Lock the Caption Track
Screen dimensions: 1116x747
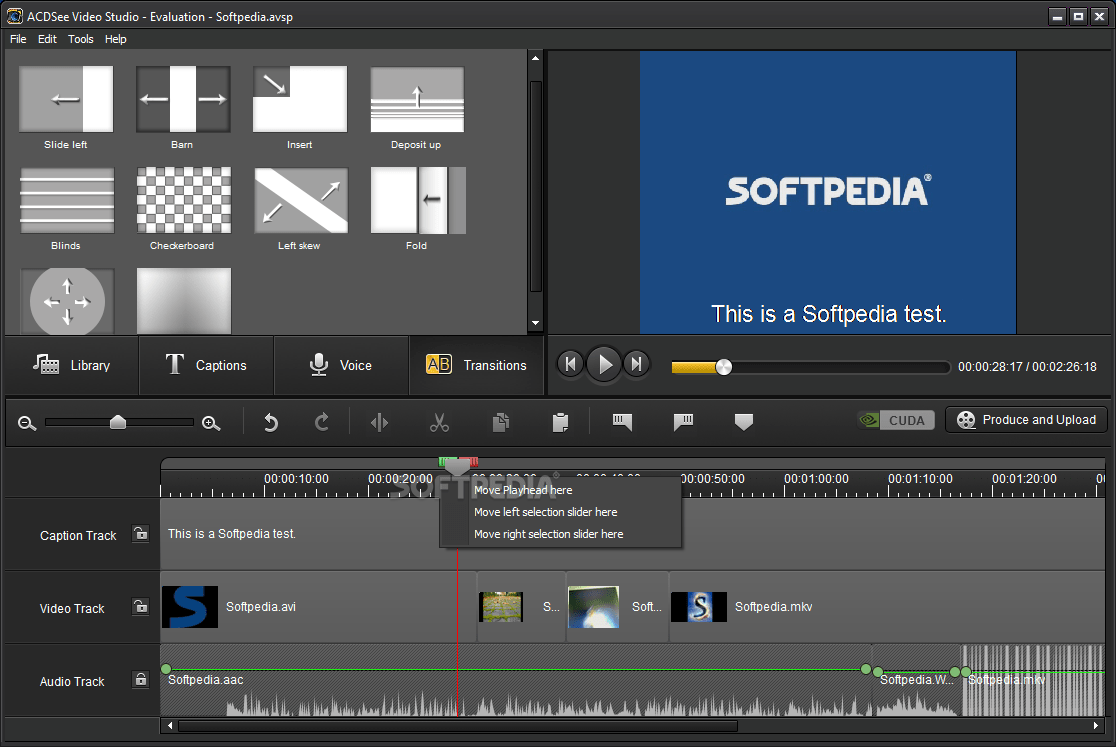(141, 534)
